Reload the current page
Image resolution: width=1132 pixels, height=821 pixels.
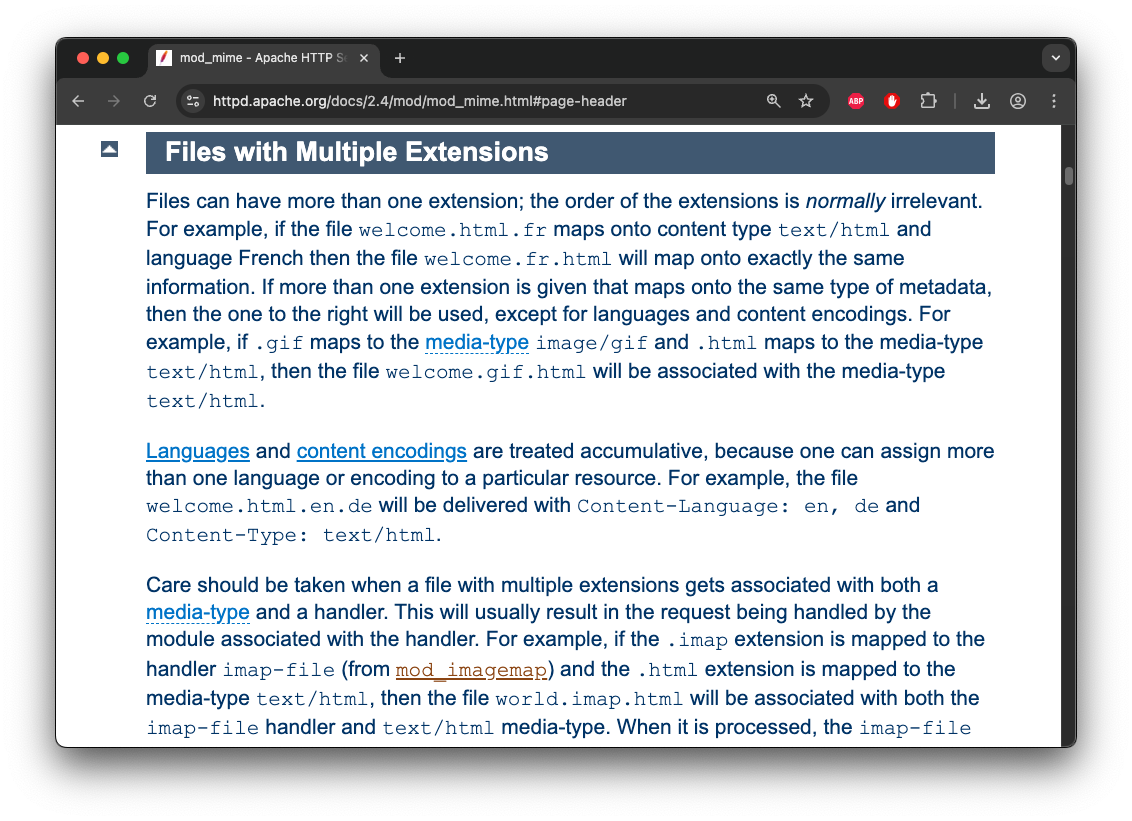click(150, 101)
